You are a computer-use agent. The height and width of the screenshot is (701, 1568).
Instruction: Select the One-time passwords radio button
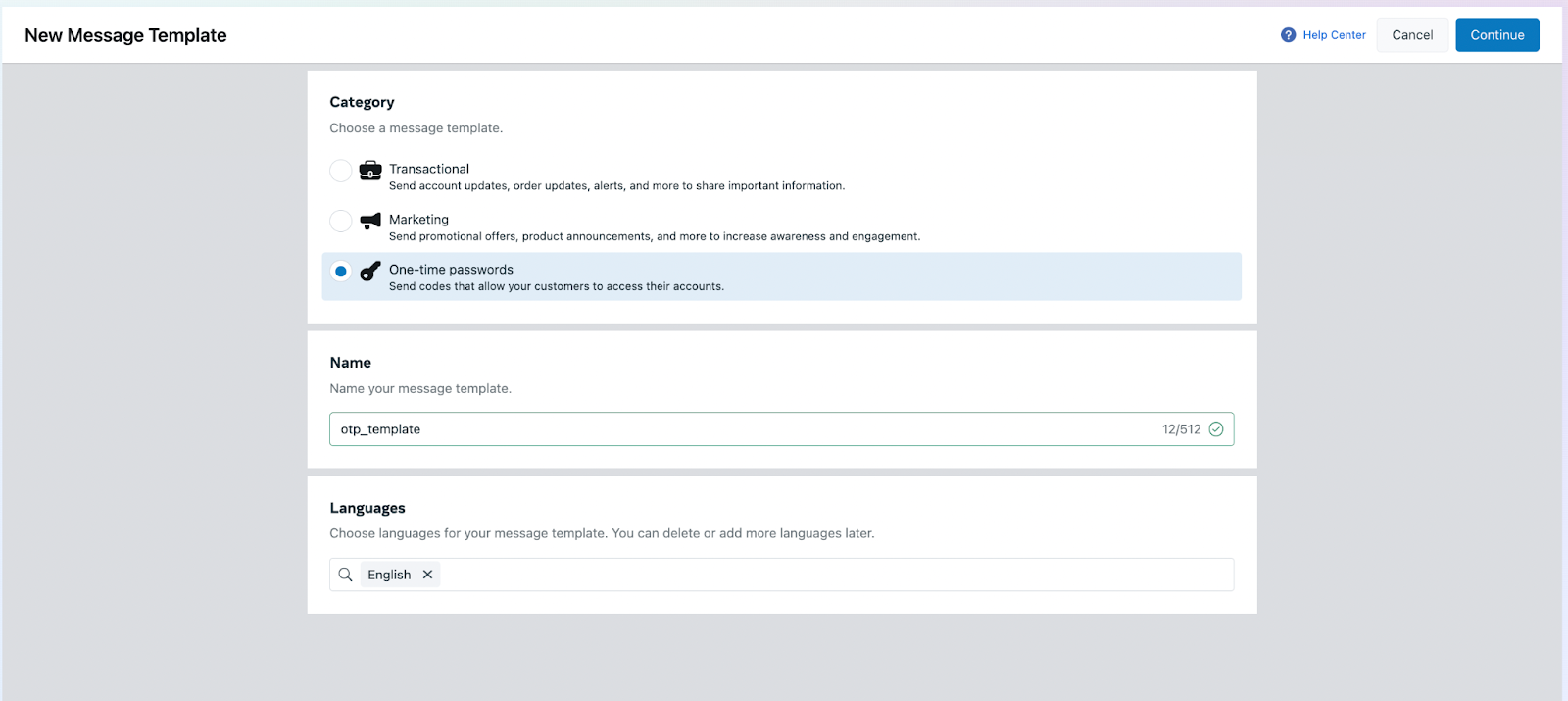[341, 272]
